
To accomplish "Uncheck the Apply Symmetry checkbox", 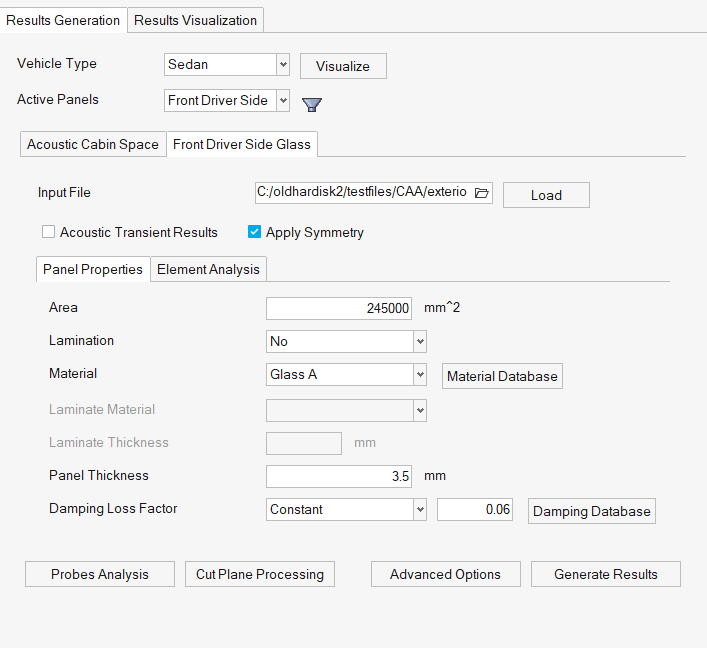I will coord(254,232).
